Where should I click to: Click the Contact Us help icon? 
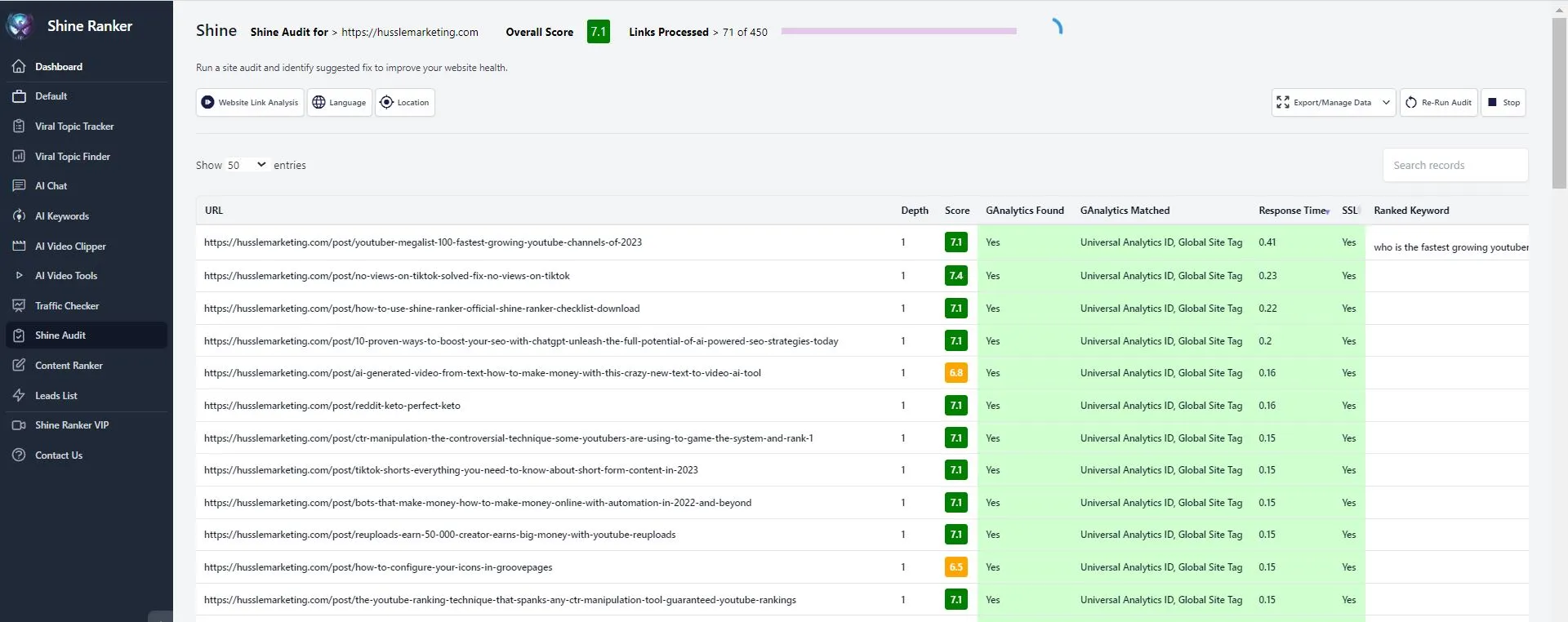pos(19,455)
